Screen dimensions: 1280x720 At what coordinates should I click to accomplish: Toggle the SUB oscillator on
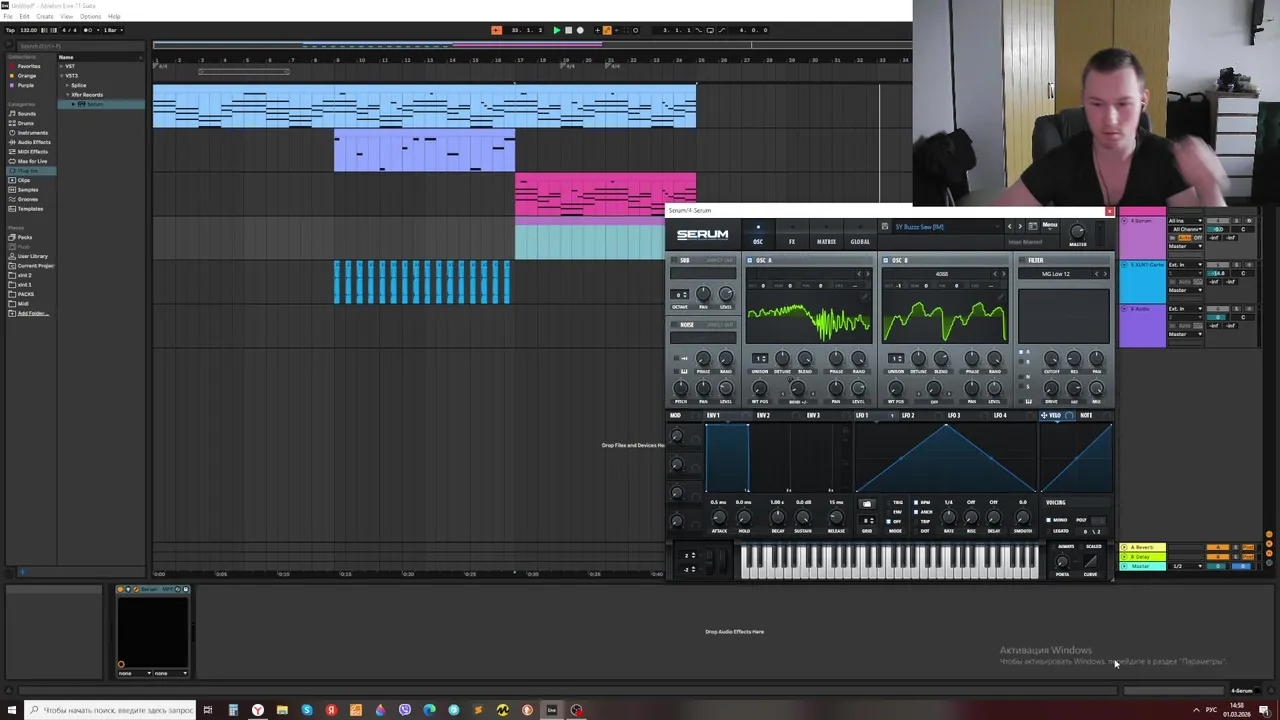[x=674, y=260]
